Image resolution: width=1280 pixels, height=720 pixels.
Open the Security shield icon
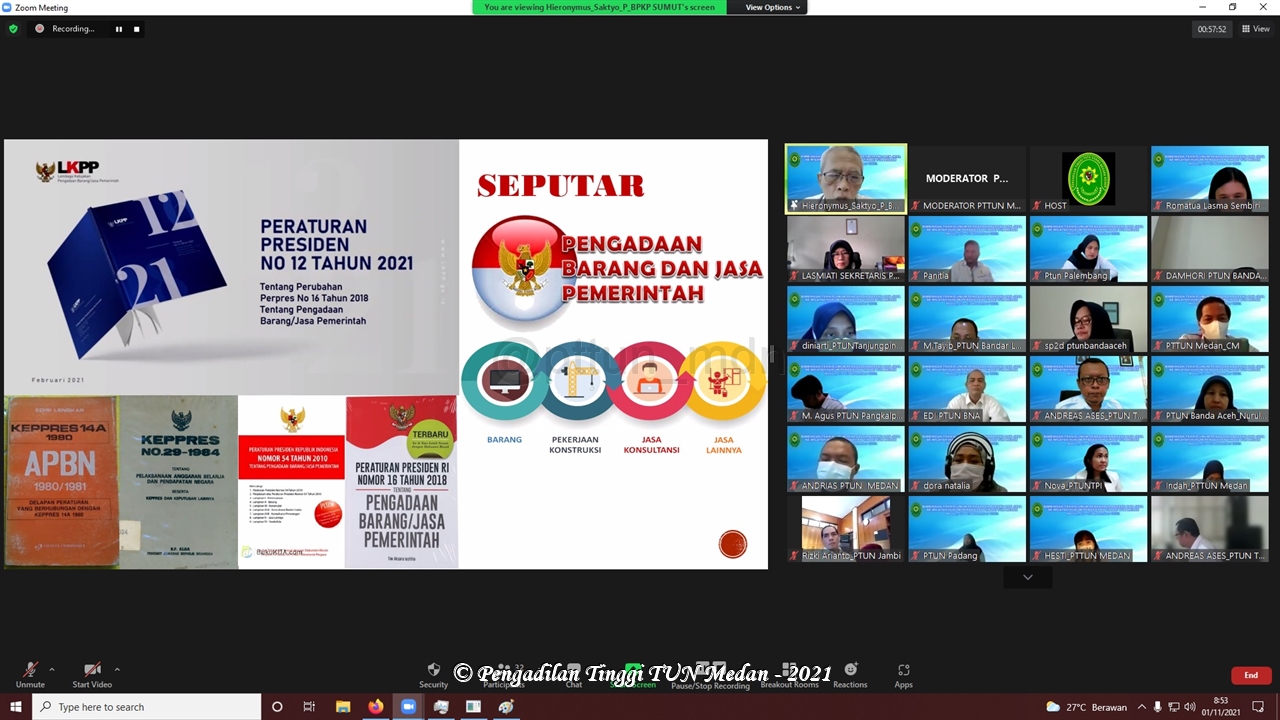[433, 670]
